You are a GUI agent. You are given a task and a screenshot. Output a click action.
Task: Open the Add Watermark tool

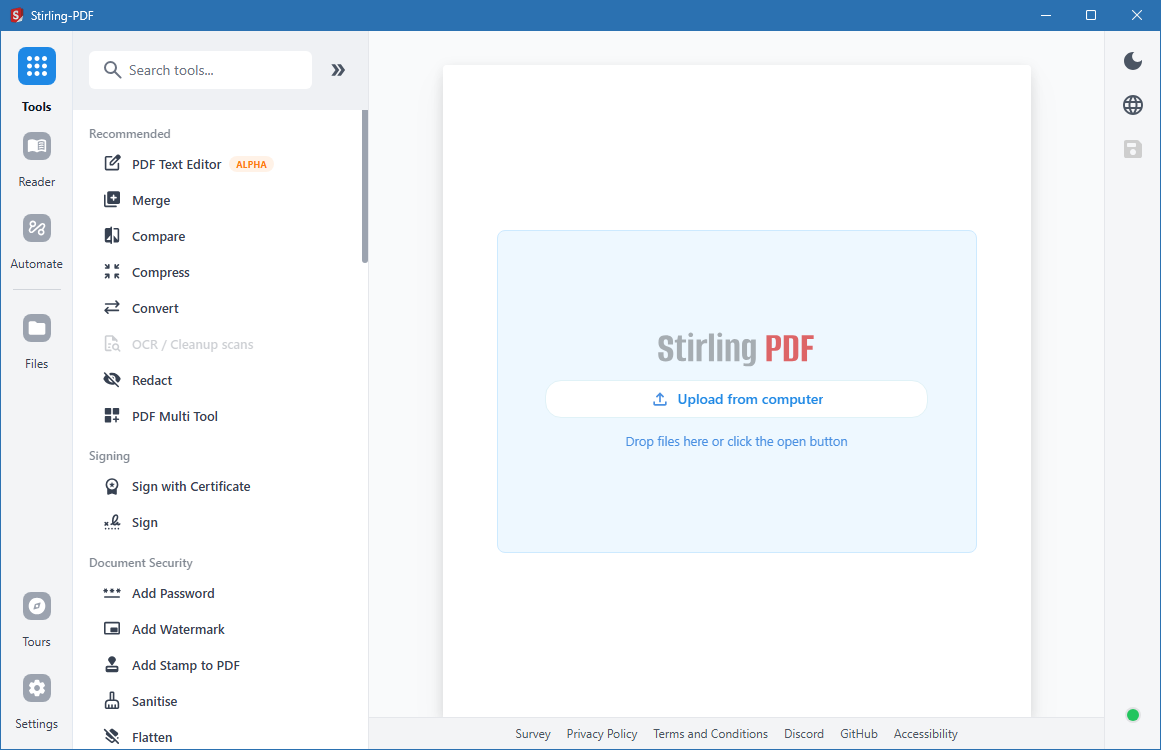[x=176, y=629]
